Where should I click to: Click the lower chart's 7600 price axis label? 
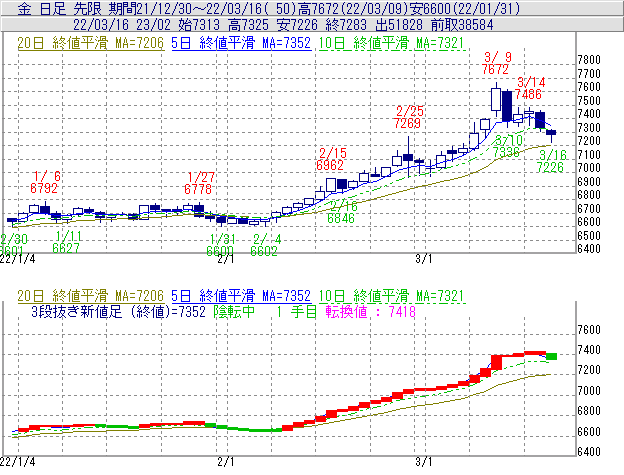click(x=589, y=330)
